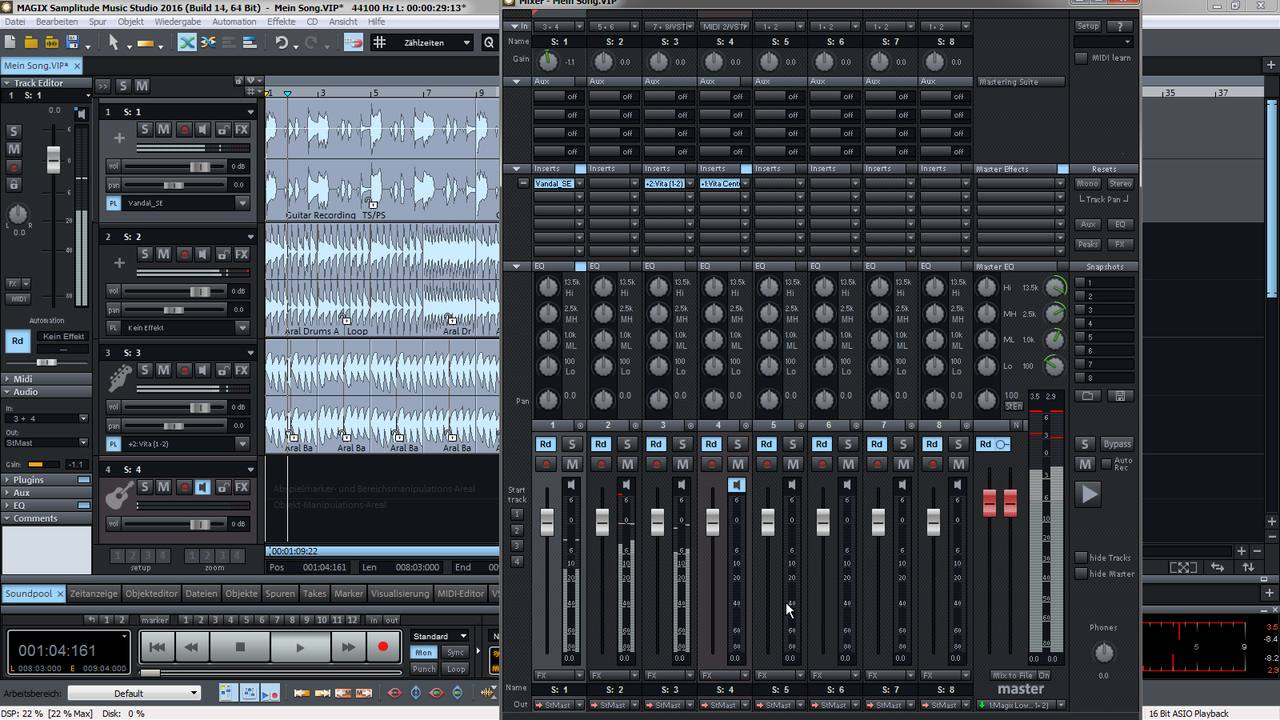The width and height of the screenshot is (1280, 720).
Task: Click the mixer question mark help button
Action: tap(1120, 26)
